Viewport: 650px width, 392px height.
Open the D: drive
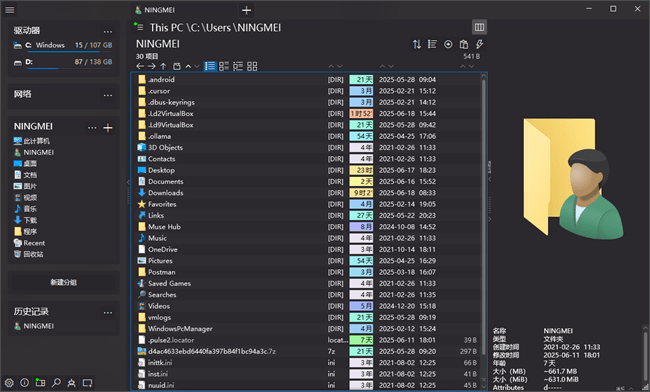click(63, 63)
